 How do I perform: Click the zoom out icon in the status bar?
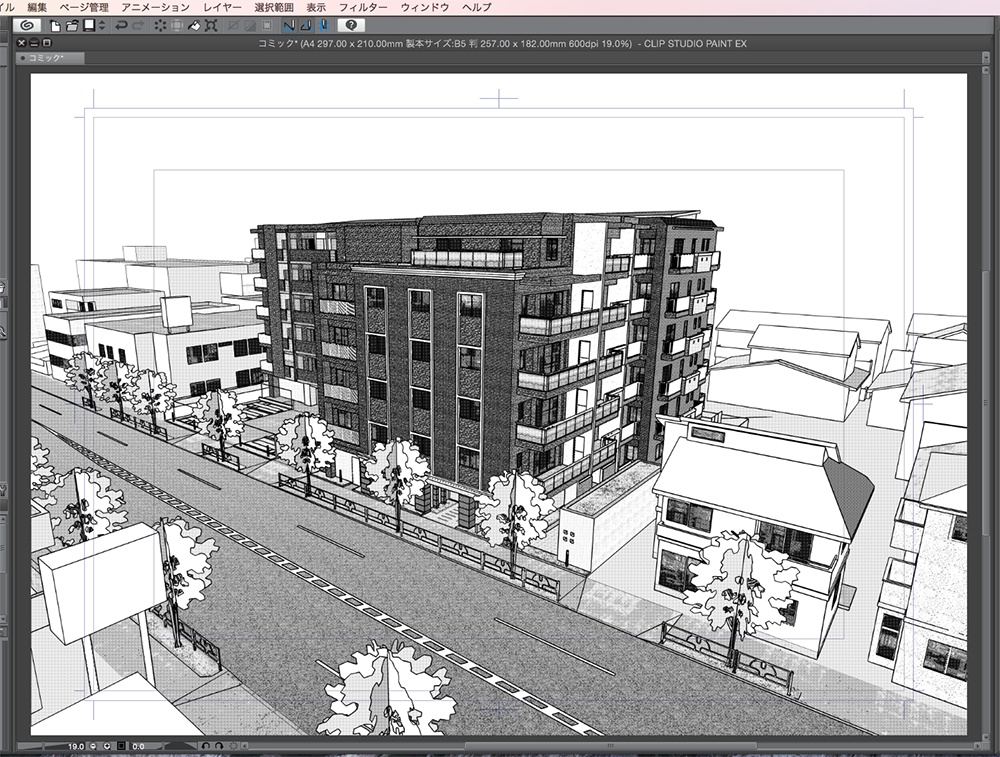pyautogui.click(x=92, y=745)
